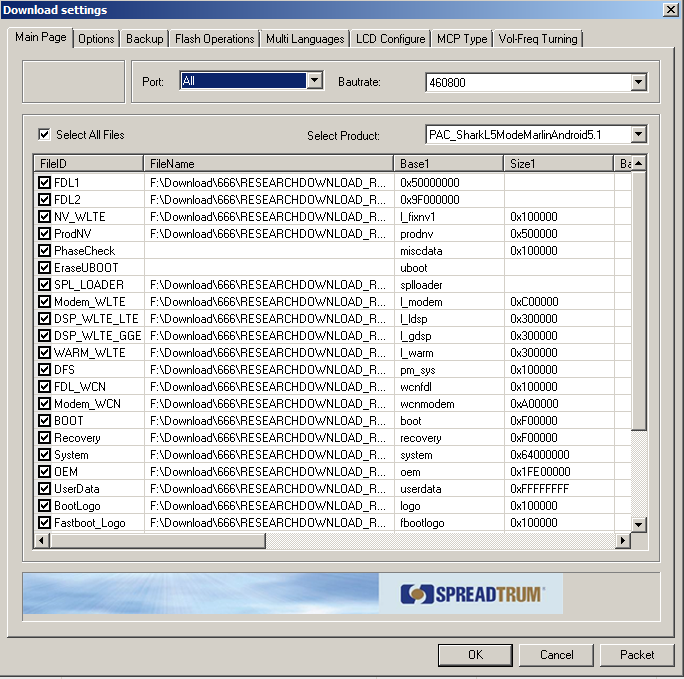The image size is (684, 679).
Task: Click the Packet button
Action: 637,655
